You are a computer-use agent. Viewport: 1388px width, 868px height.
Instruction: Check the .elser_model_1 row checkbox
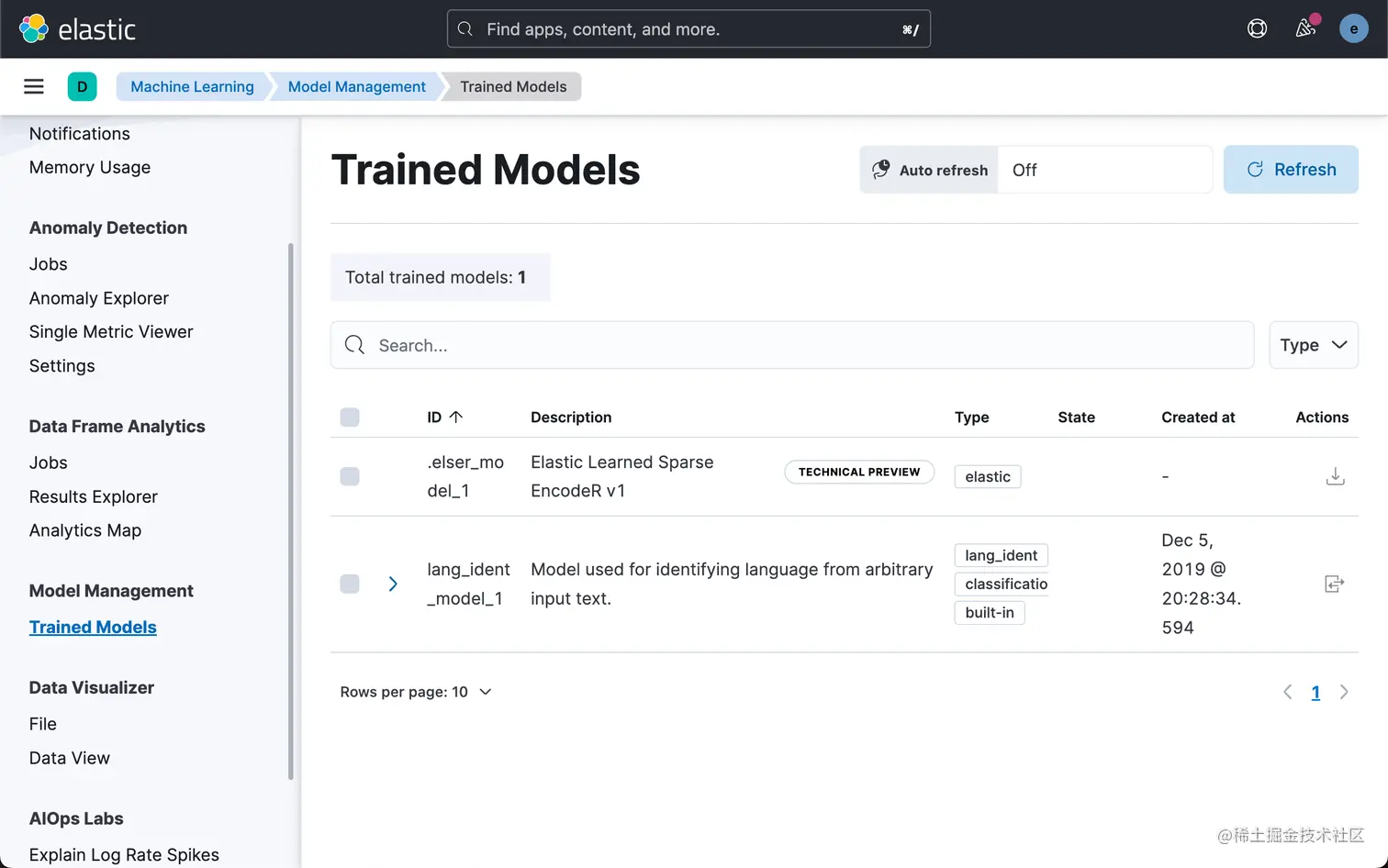tap(350, 476)
